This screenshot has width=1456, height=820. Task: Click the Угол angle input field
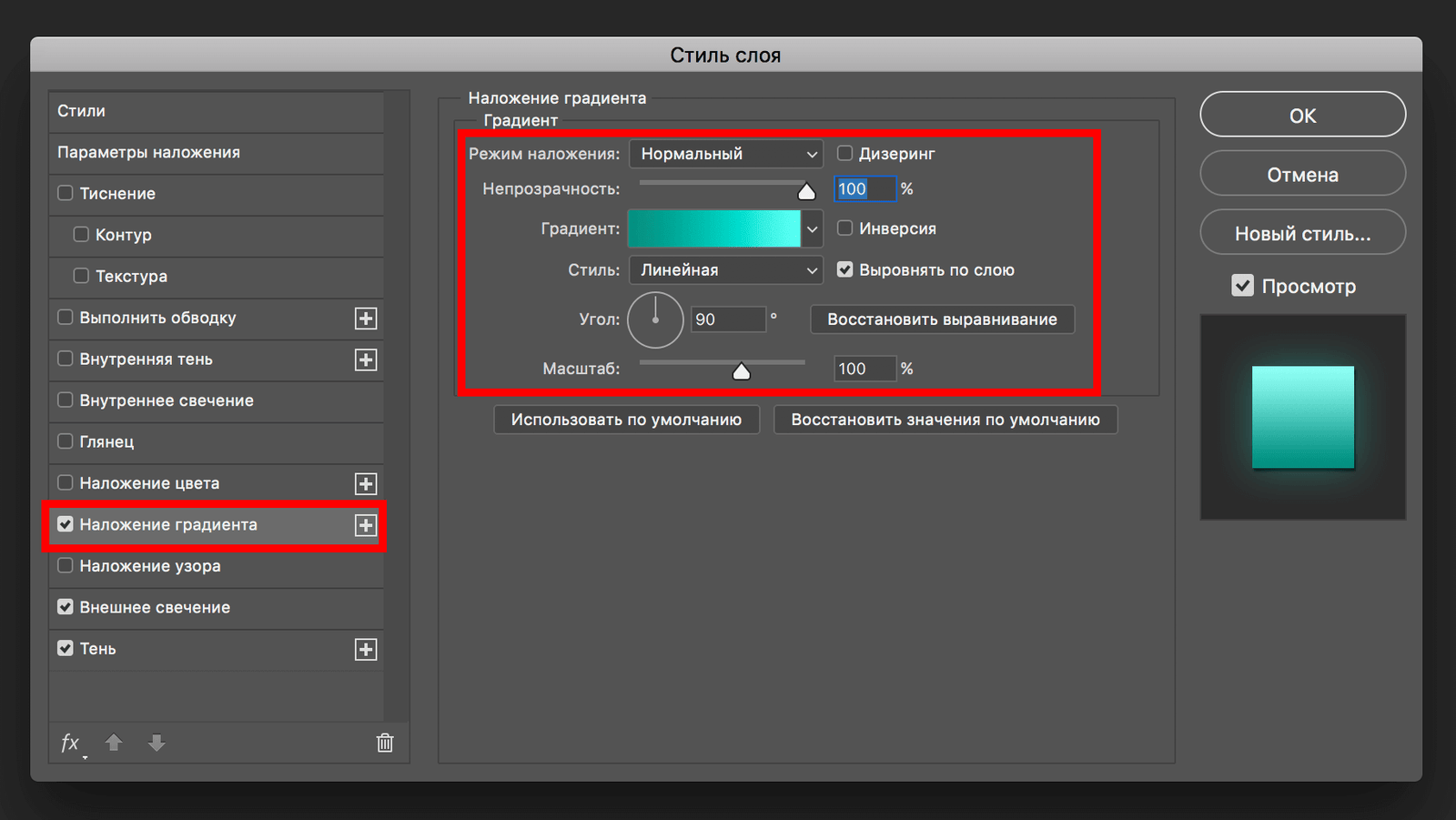727,319
